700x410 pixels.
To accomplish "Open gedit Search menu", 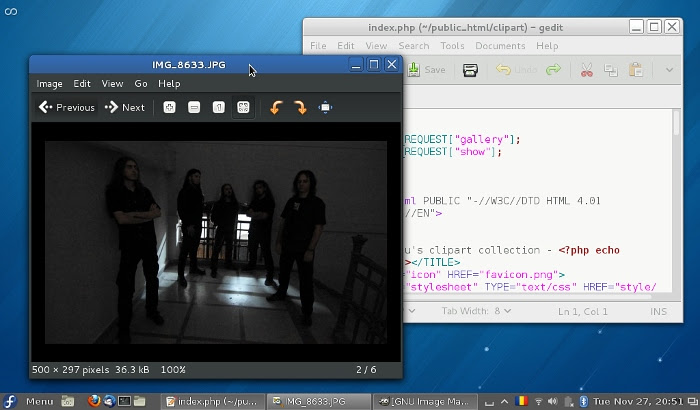I will tap(414, 46).
